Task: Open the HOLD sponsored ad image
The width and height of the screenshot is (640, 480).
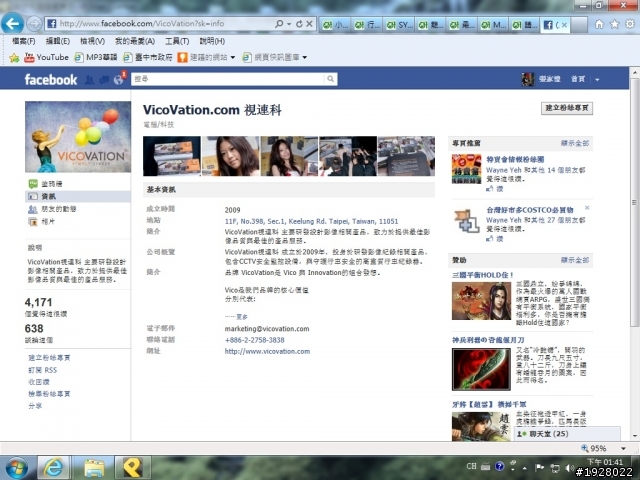Action: click(x=481, y=301)
